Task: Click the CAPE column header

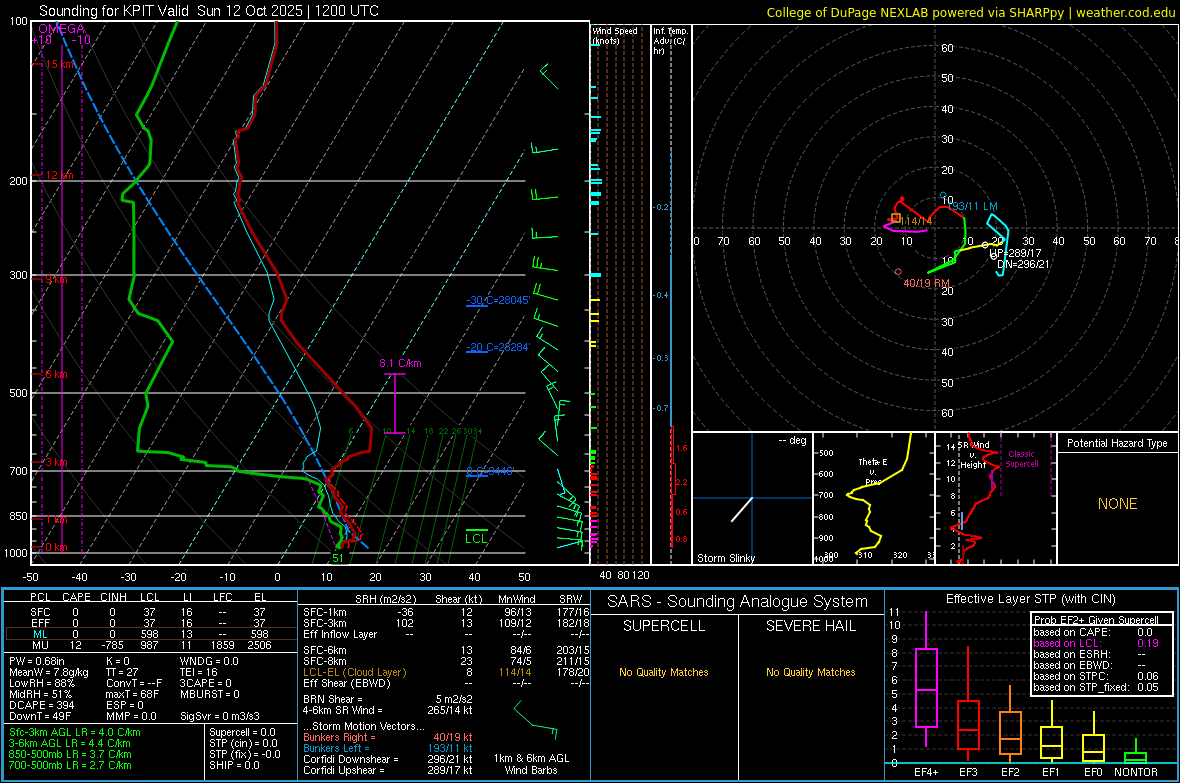Action: pos(76,597)
